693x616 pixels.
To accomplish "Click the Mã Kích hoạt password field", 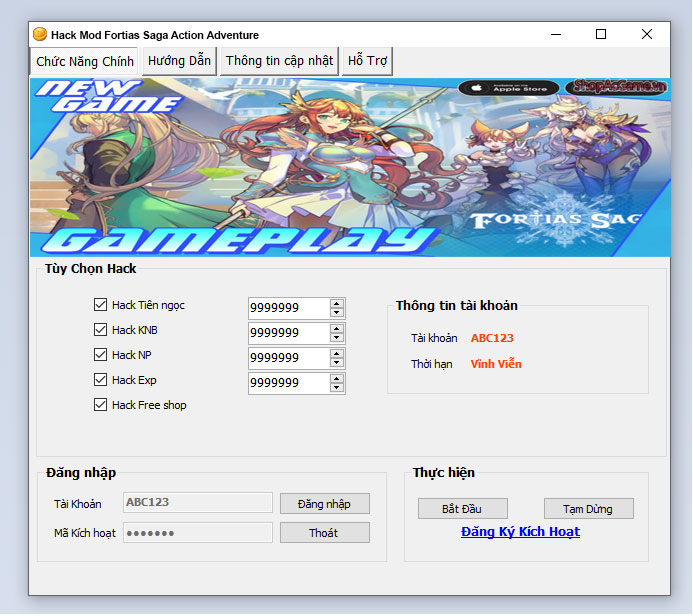I will [197, 533].
